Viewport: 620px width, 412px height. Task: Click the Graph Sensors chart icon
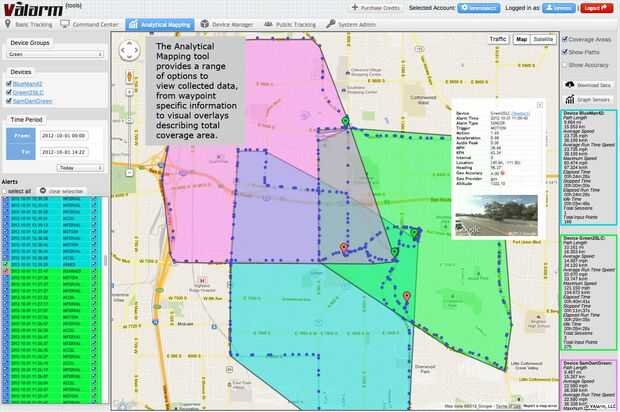570,99
